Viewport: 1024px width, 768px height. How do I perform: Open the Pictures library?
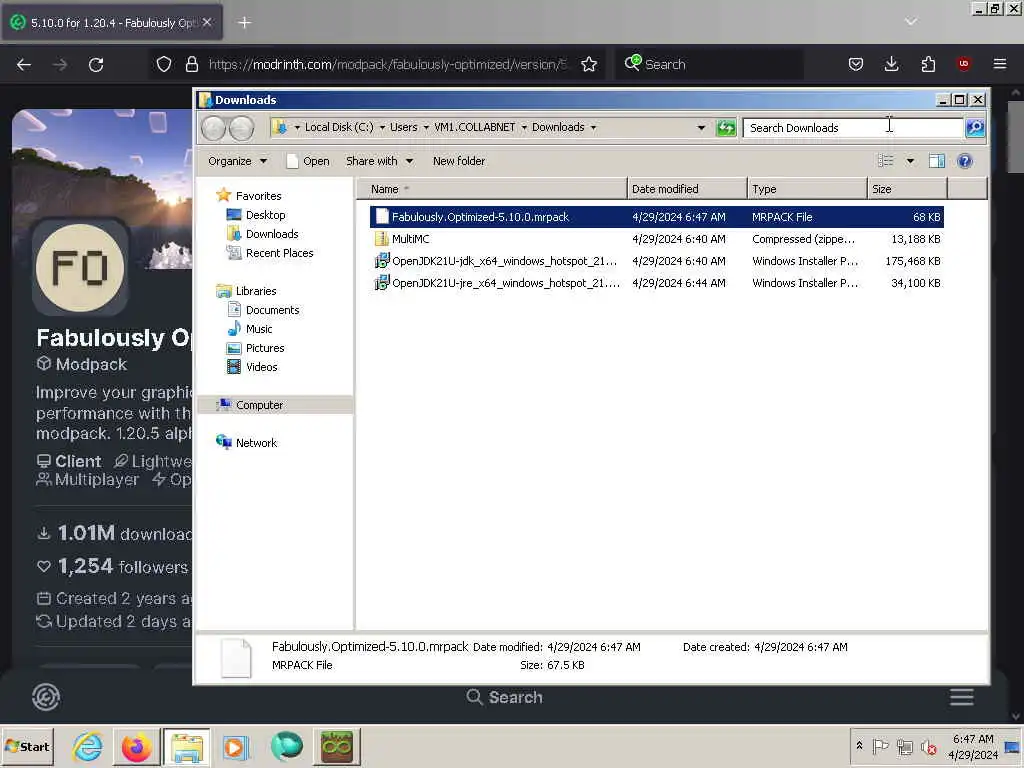click(264, 347)
